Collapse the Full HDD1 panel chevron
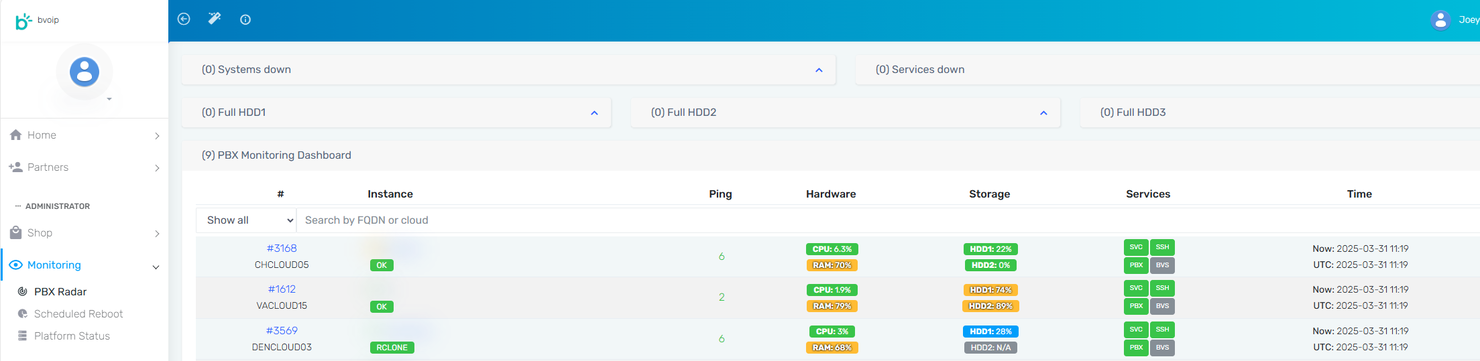Viewport: 1480px width, 361px height. [594, 113]
